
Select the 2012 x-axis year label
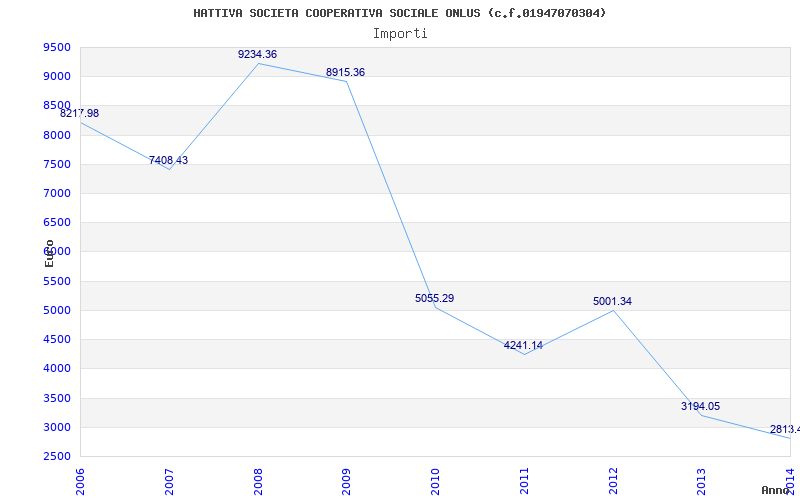pyautogui.click(x=613, y=482)
